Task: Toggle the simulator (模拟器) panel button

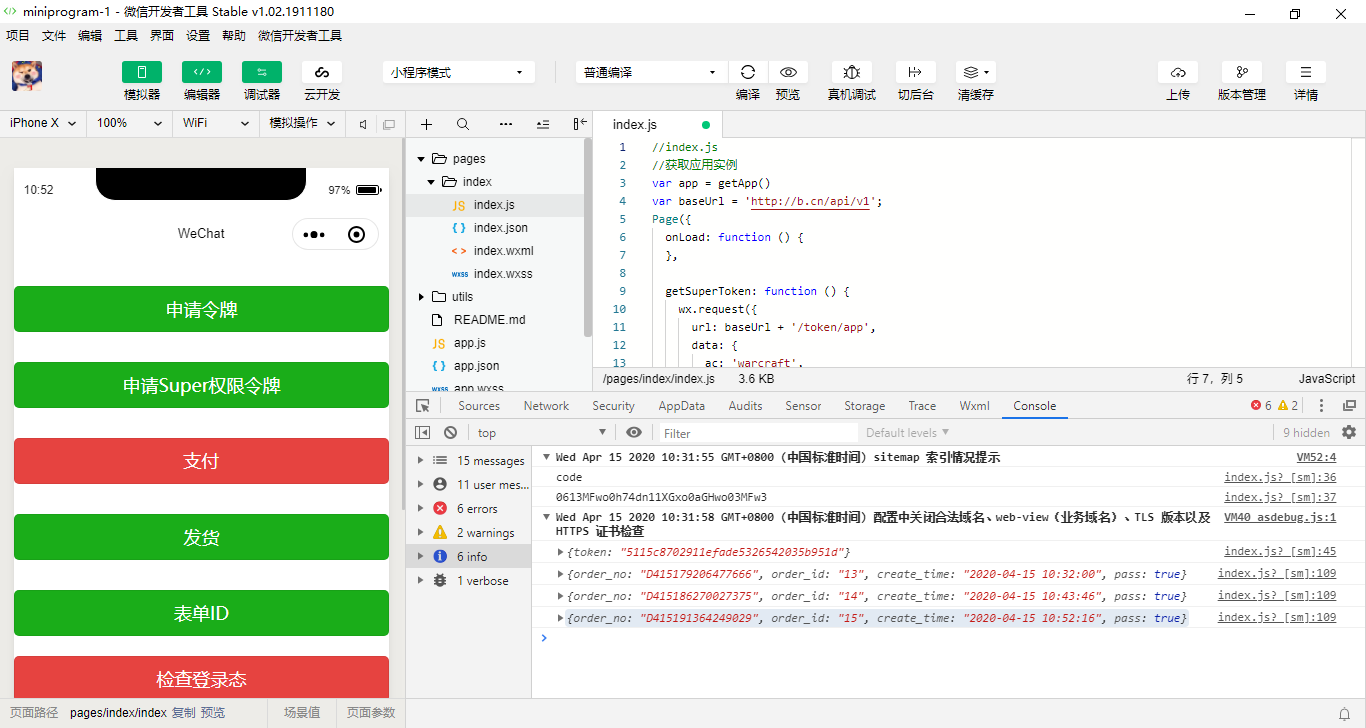Action: pos(141,72)
